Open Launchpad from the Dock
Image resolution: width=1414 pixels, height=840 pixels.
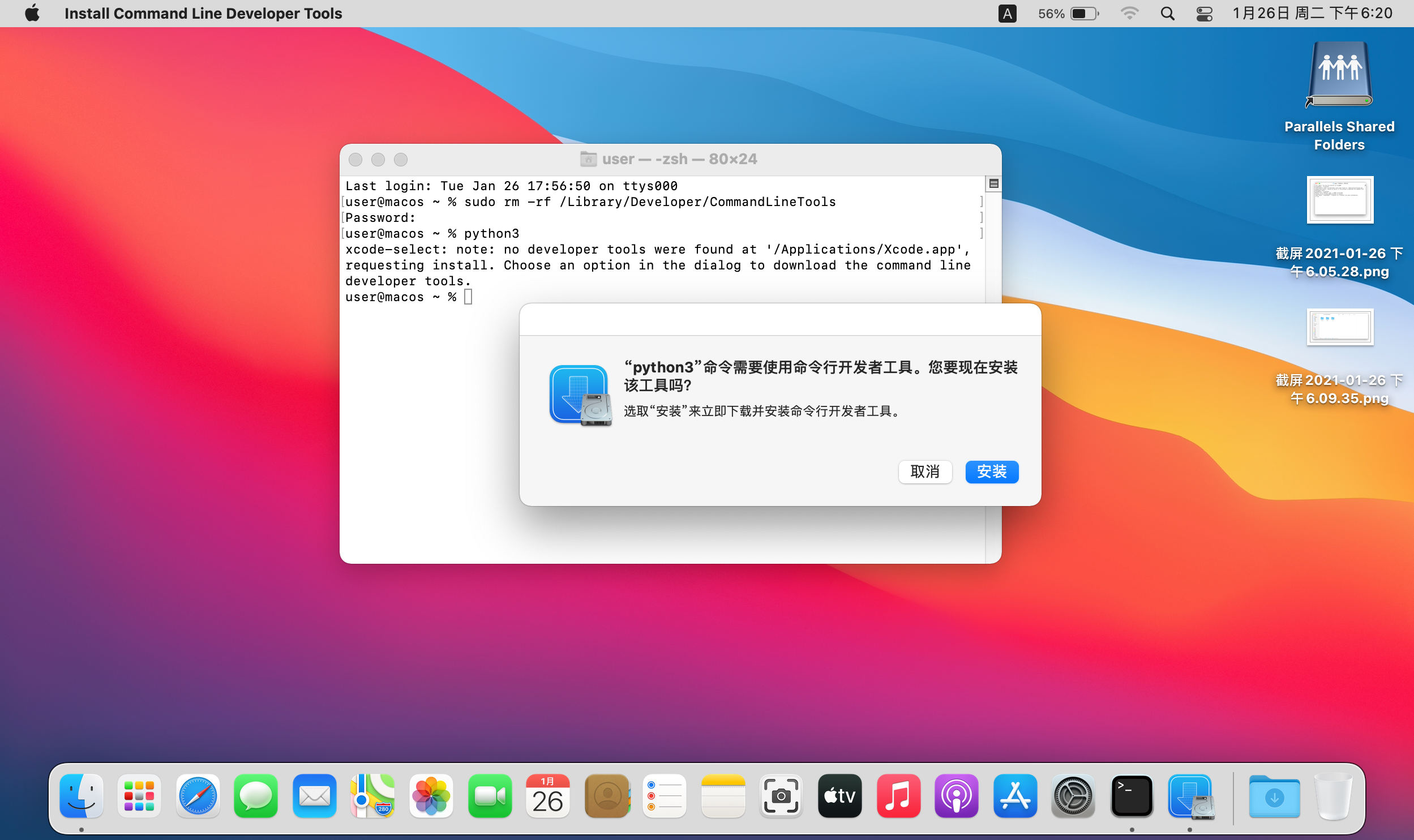(139, 796)
